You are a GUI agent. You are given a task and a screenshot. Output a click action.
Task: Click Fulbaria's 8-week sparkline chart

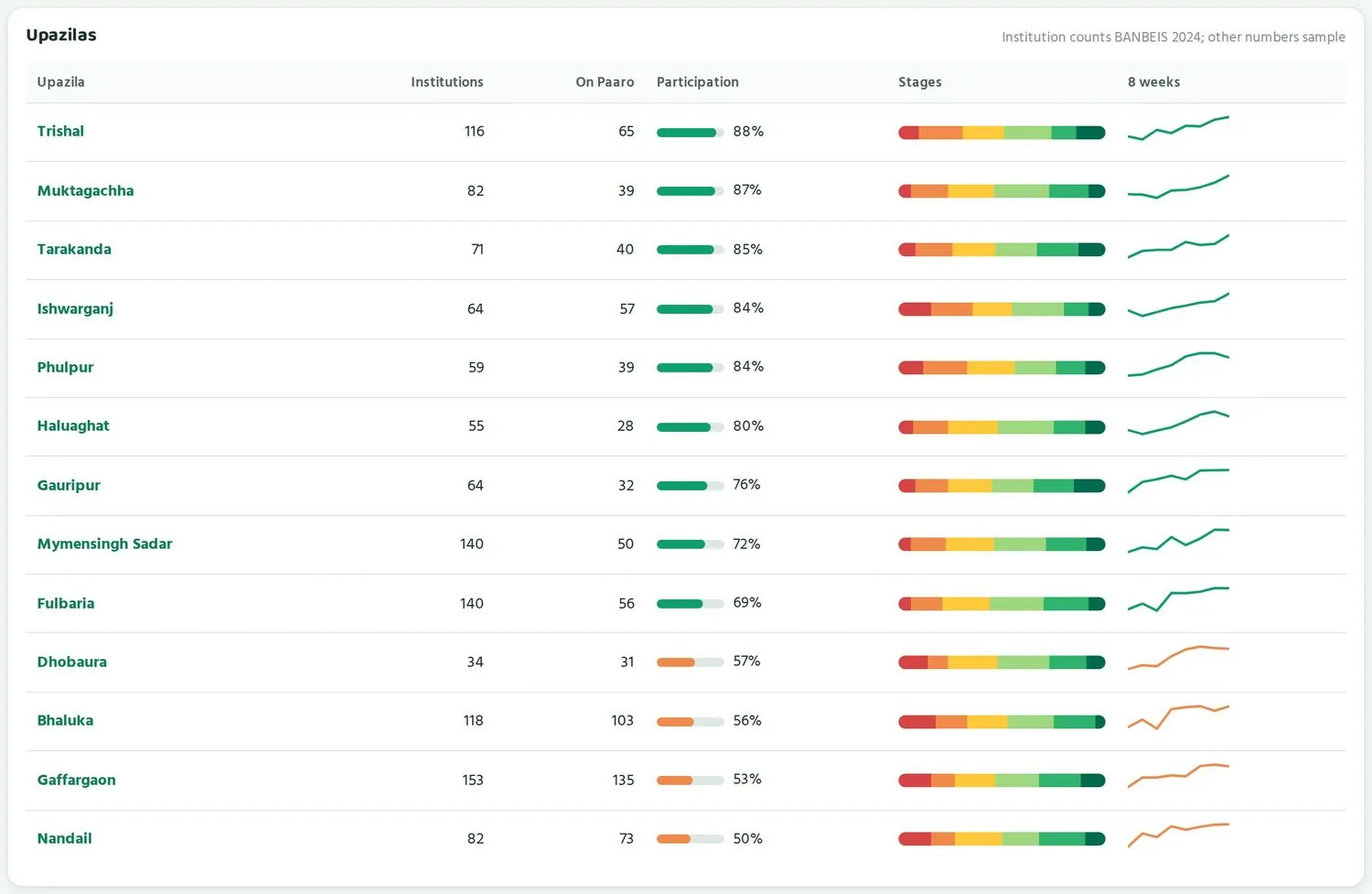coord(1178,599)
